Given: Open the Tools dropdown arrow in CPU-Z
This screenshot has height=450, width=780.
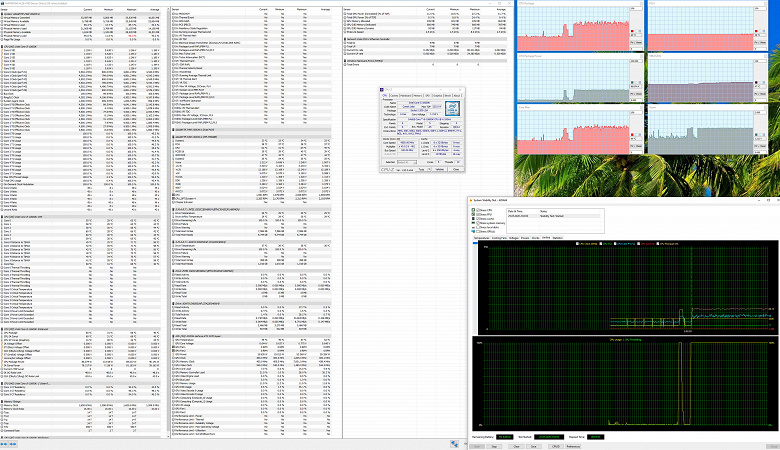Looking at the screenshot, I should click(429, 170).
